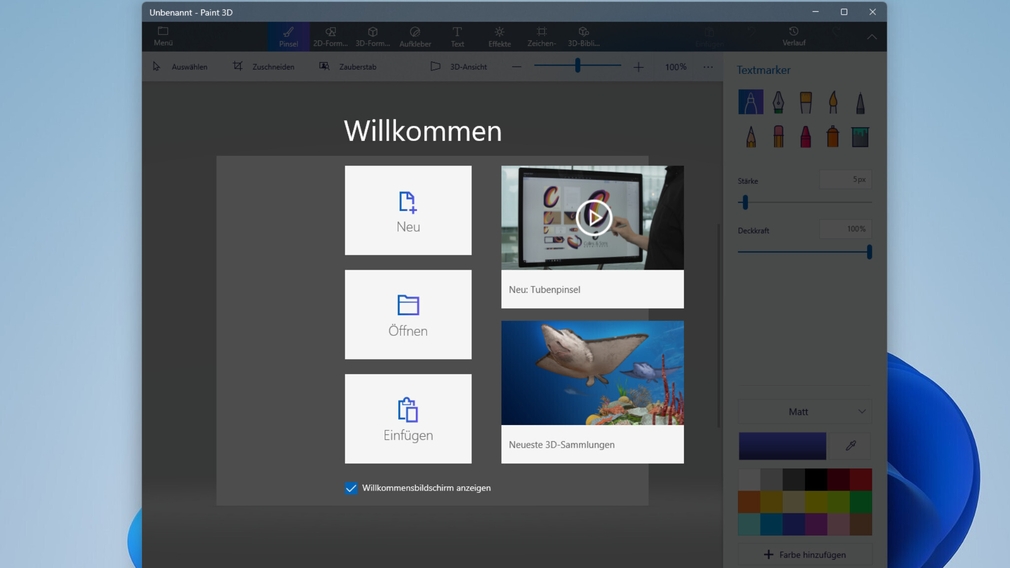This screenshot has width=1010, height=568.
Task: Click the welcome dialog vertical scrollbar
Action: pos(719,325)
